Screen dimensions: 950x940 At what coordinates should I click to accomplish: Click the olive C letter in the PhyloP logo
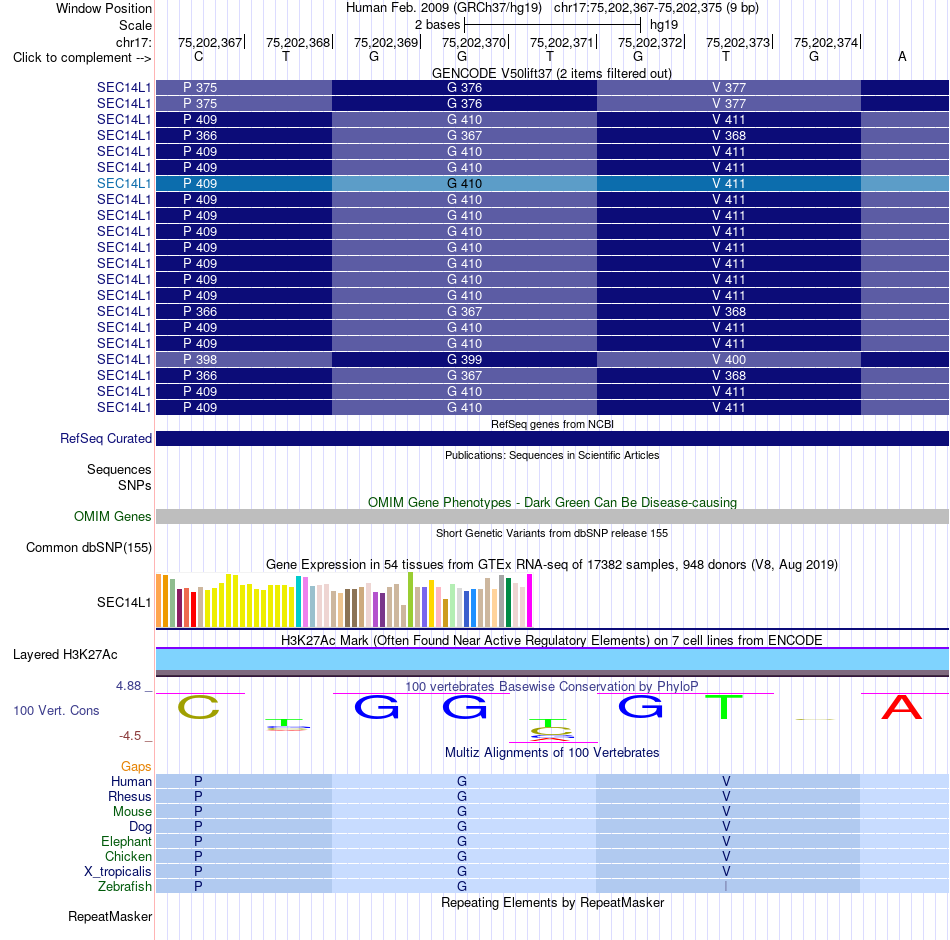coord(198,707)
